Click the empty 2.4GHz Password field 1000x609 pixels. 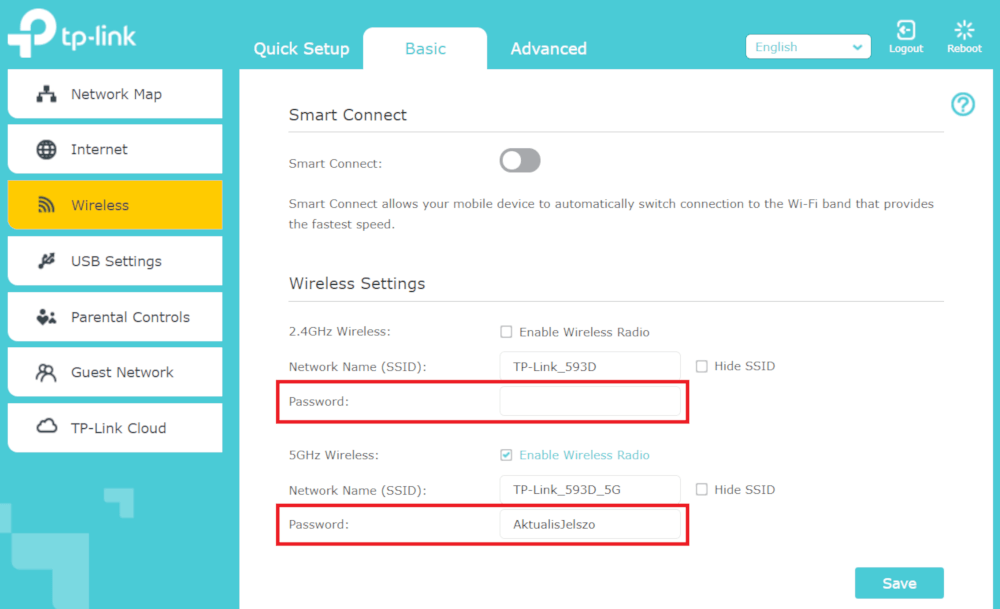(590, 401)
